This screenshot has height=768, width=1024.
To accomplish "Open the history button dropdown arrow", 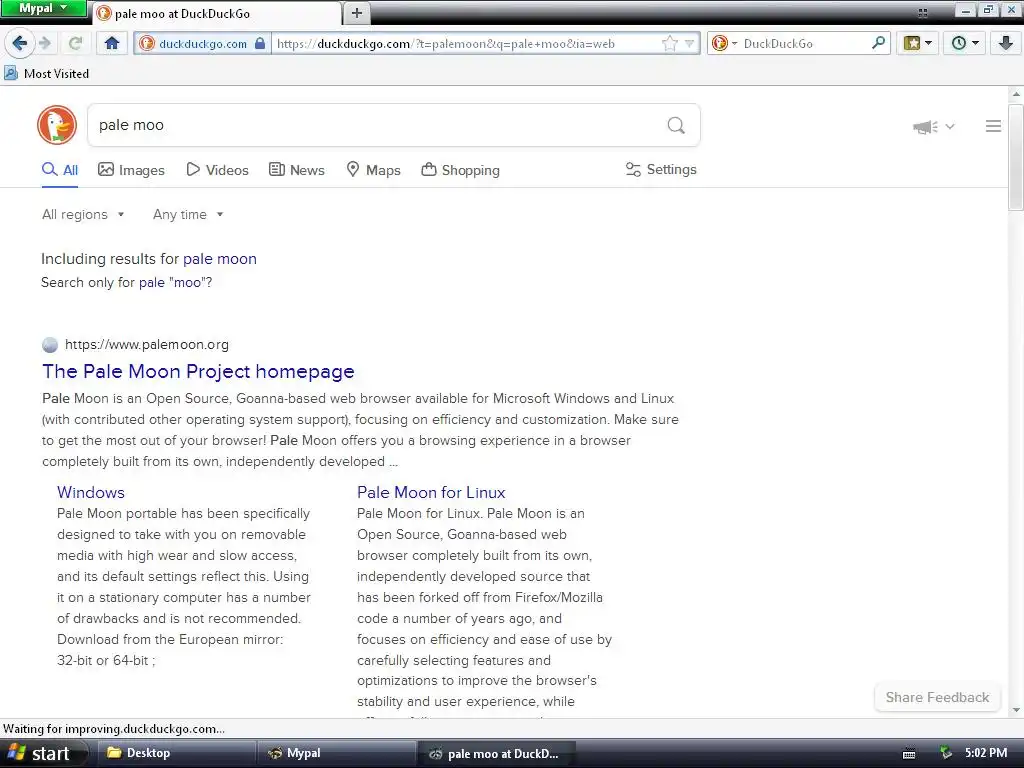I will [976, 43].
